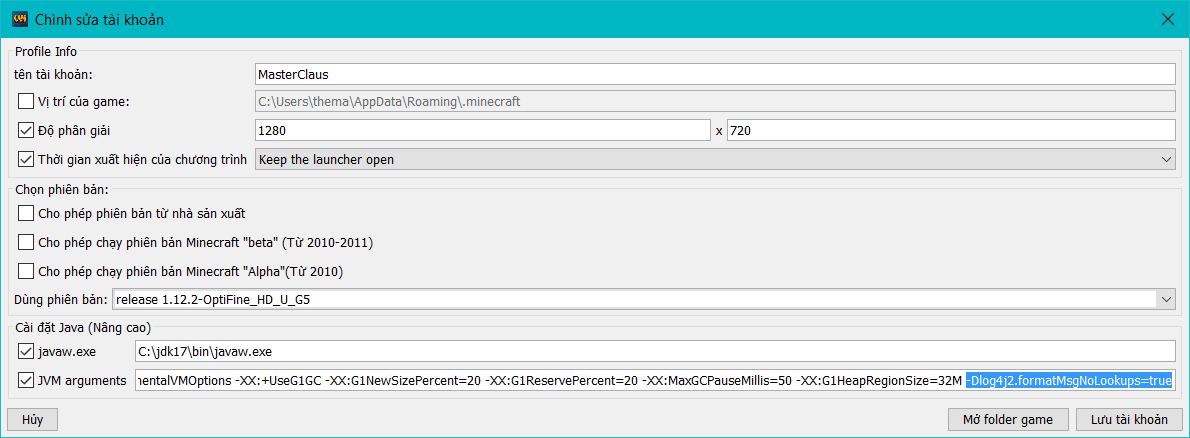
Task: Click the launcher app icon in title bar
Action: pyautogui.click(x=21, y=19)
